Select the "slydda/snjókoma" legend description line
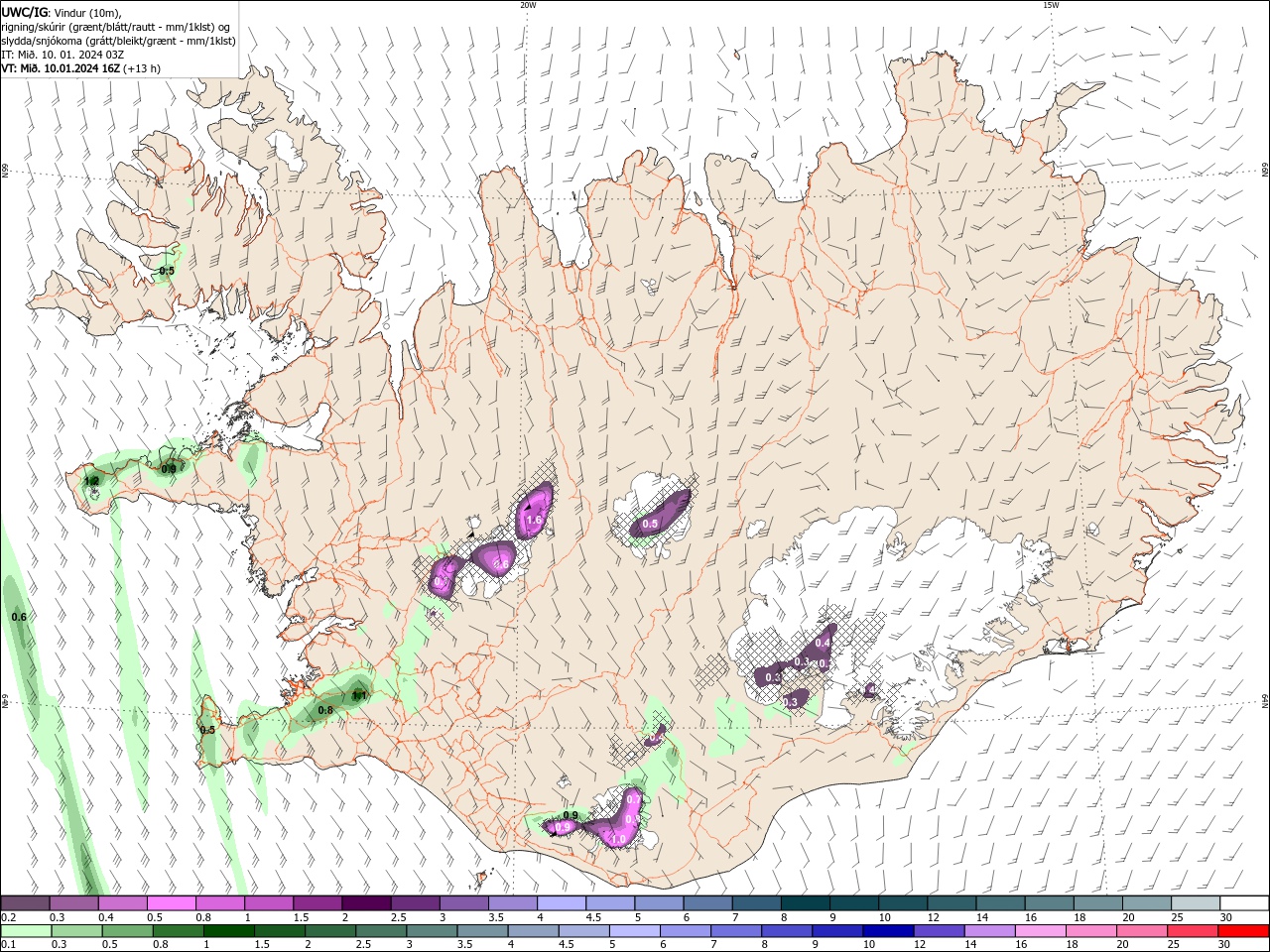The image size is (1270, 952). coord(118,41)
